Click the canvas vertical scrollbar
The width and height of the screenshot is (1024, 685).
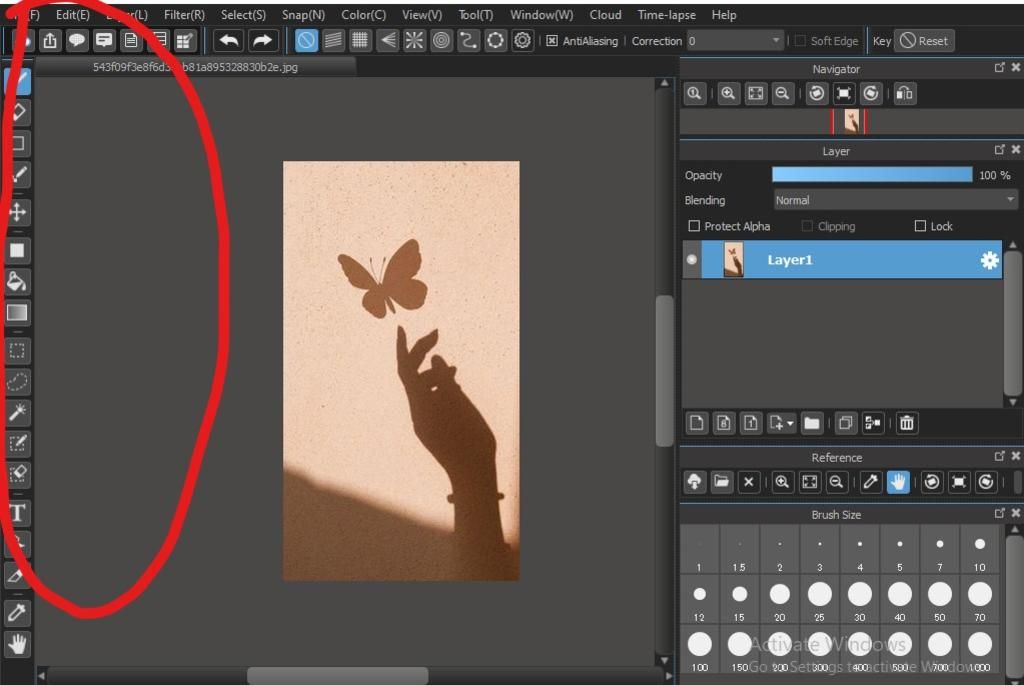(x=664, y=371)
